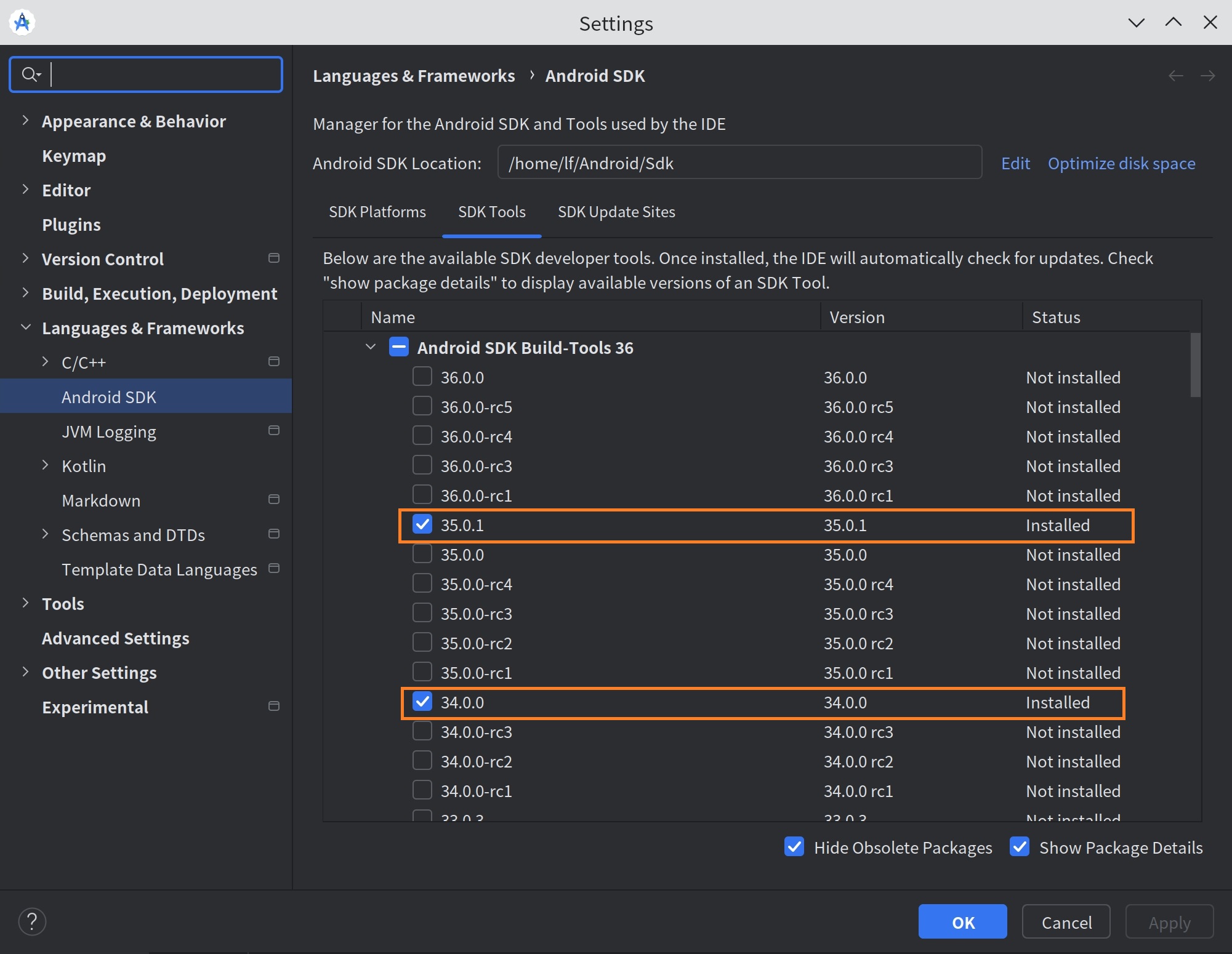The image size is (1232, 954).
Task: Click the Android Studio logo in the title bar
Action: click(x=22, y=23)
